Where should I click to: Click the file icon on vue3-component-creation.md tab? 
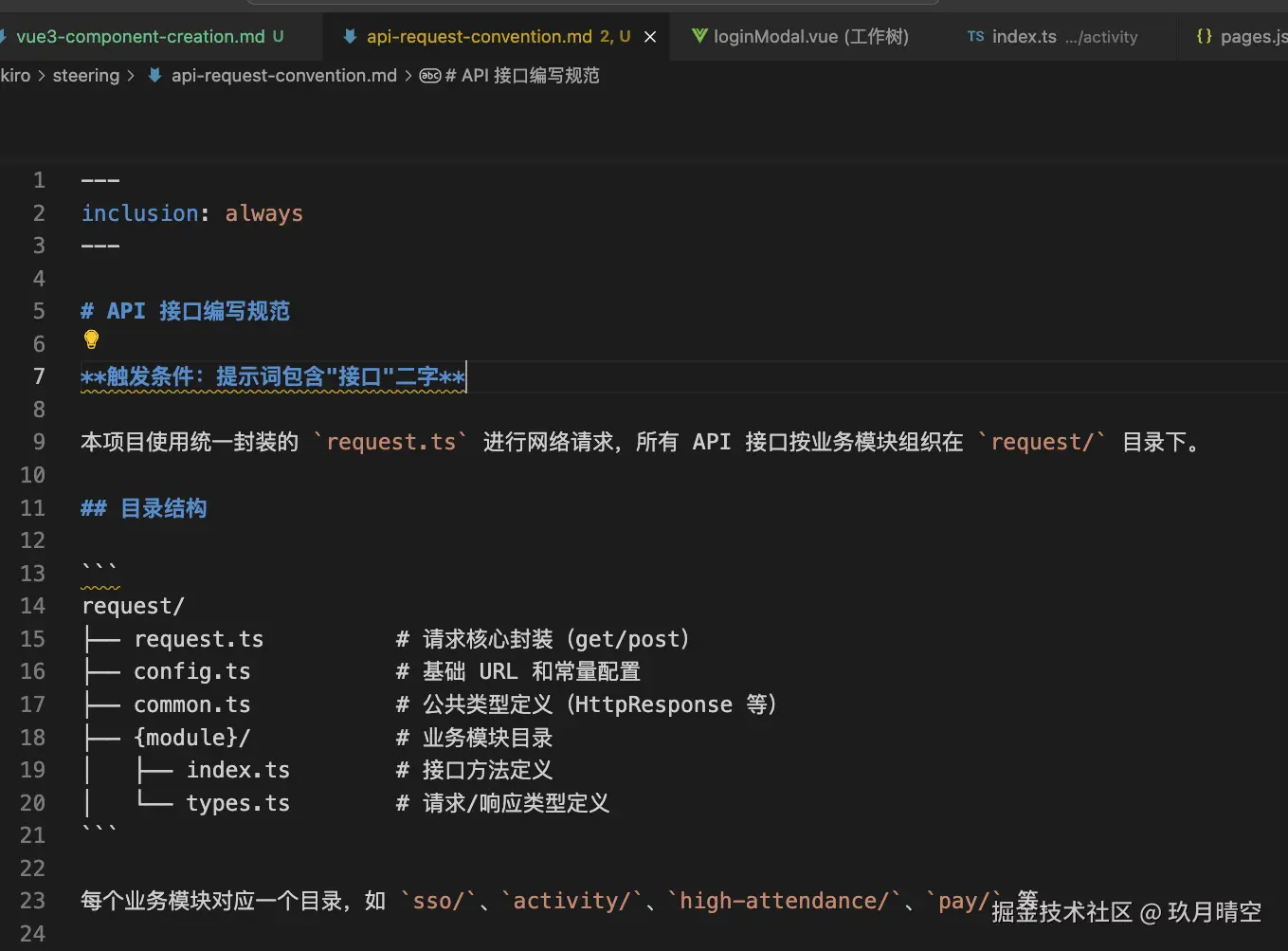click(6, 36)
